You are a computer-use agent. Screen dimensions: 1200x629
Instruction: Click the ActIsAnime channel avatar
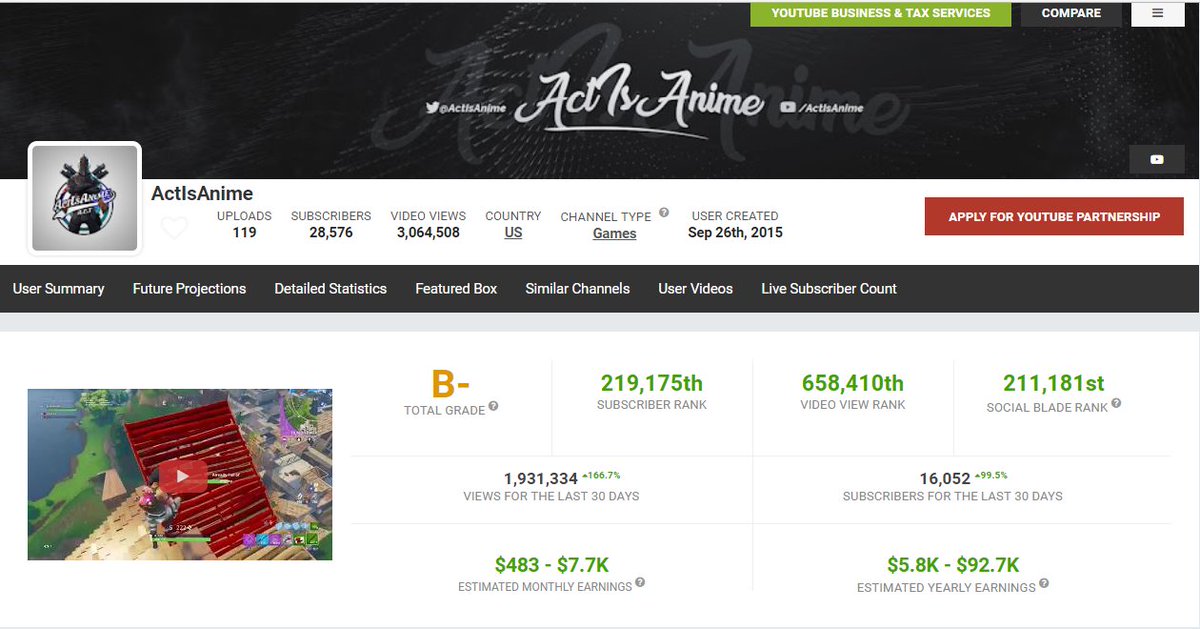click(85, 198)
